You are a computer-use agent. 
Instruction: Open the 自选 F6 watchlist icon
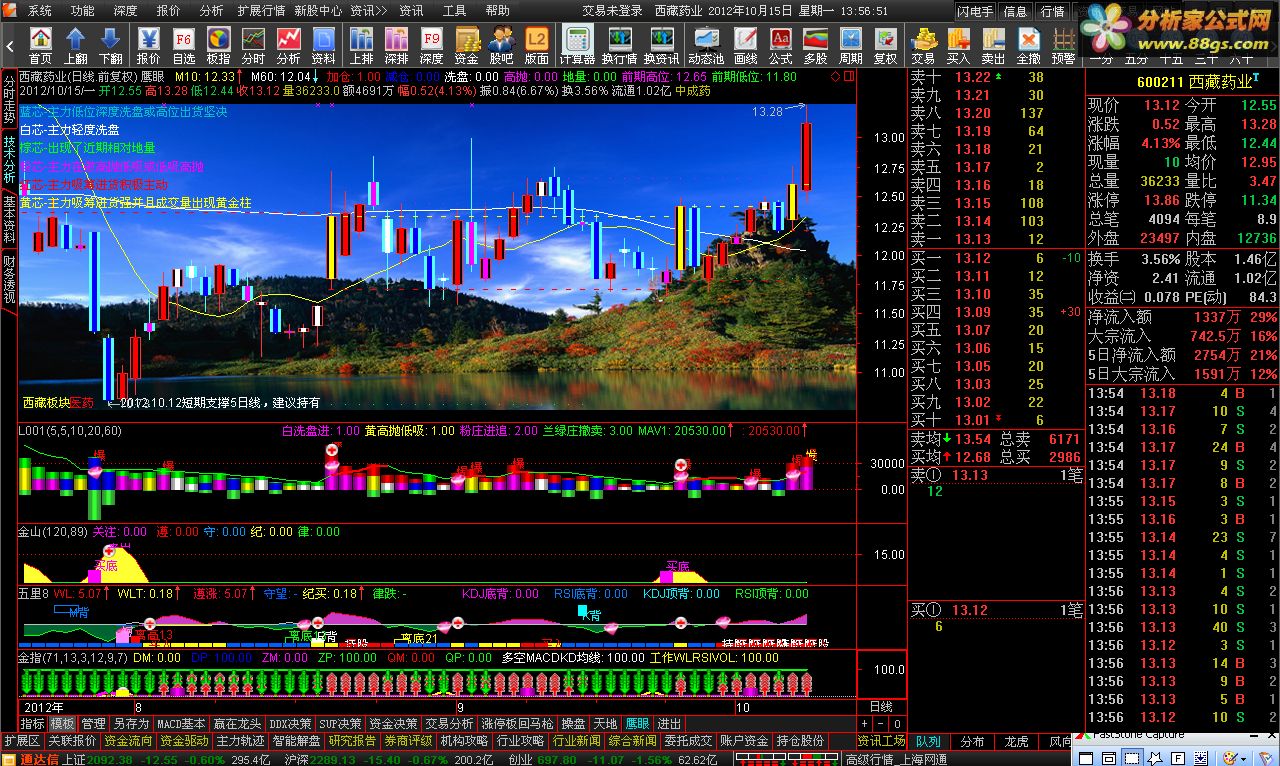pos(184,46)
